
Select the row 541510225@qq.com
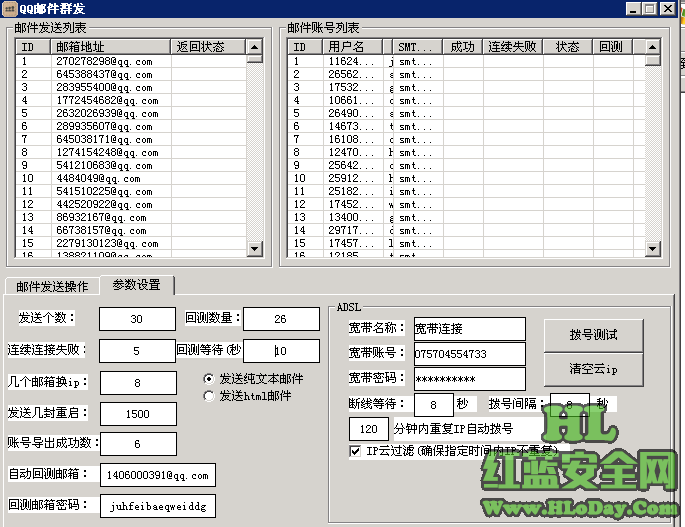131,191
